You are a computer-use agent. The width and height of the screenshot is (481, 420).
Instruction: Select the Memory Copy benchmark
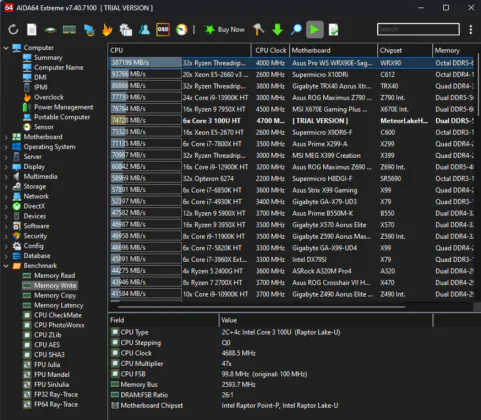tap(55, 295)
